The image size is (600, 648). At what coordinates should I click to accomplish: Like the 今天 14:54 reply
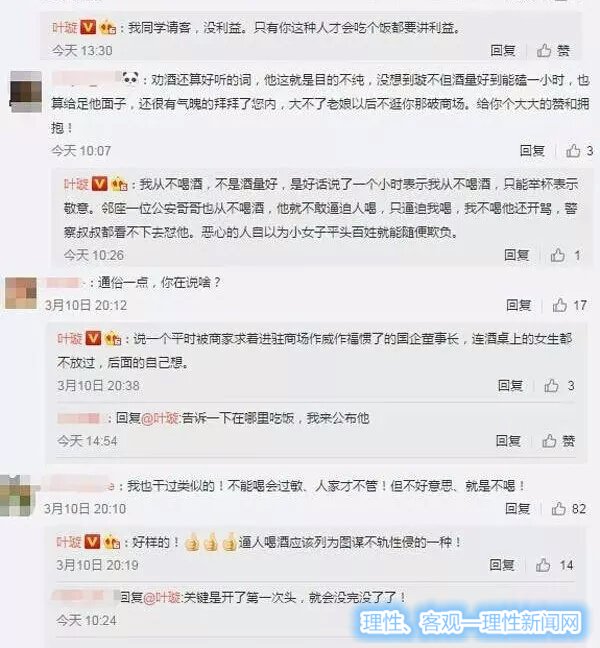click(x=549, y=441)
